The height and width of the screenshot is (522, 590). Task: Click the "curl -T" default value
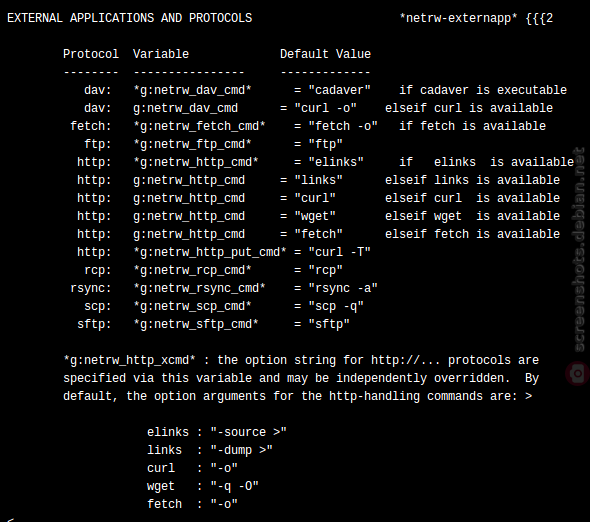(x=339, y=252)
